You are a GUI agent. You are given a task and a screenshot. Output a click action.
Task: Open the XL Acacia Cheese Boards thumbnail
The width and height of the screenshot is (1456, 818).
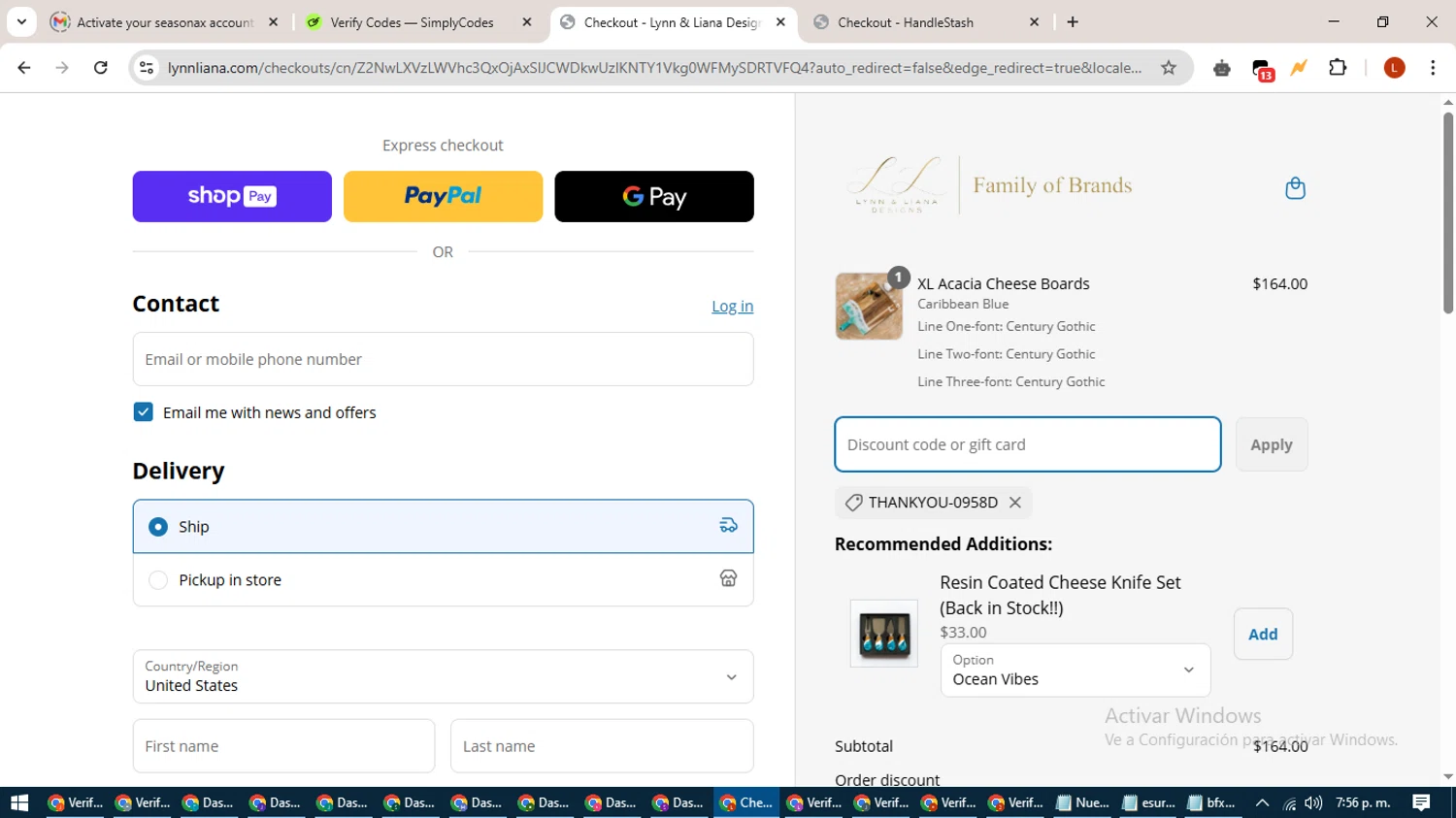click(x=869, y=307)
